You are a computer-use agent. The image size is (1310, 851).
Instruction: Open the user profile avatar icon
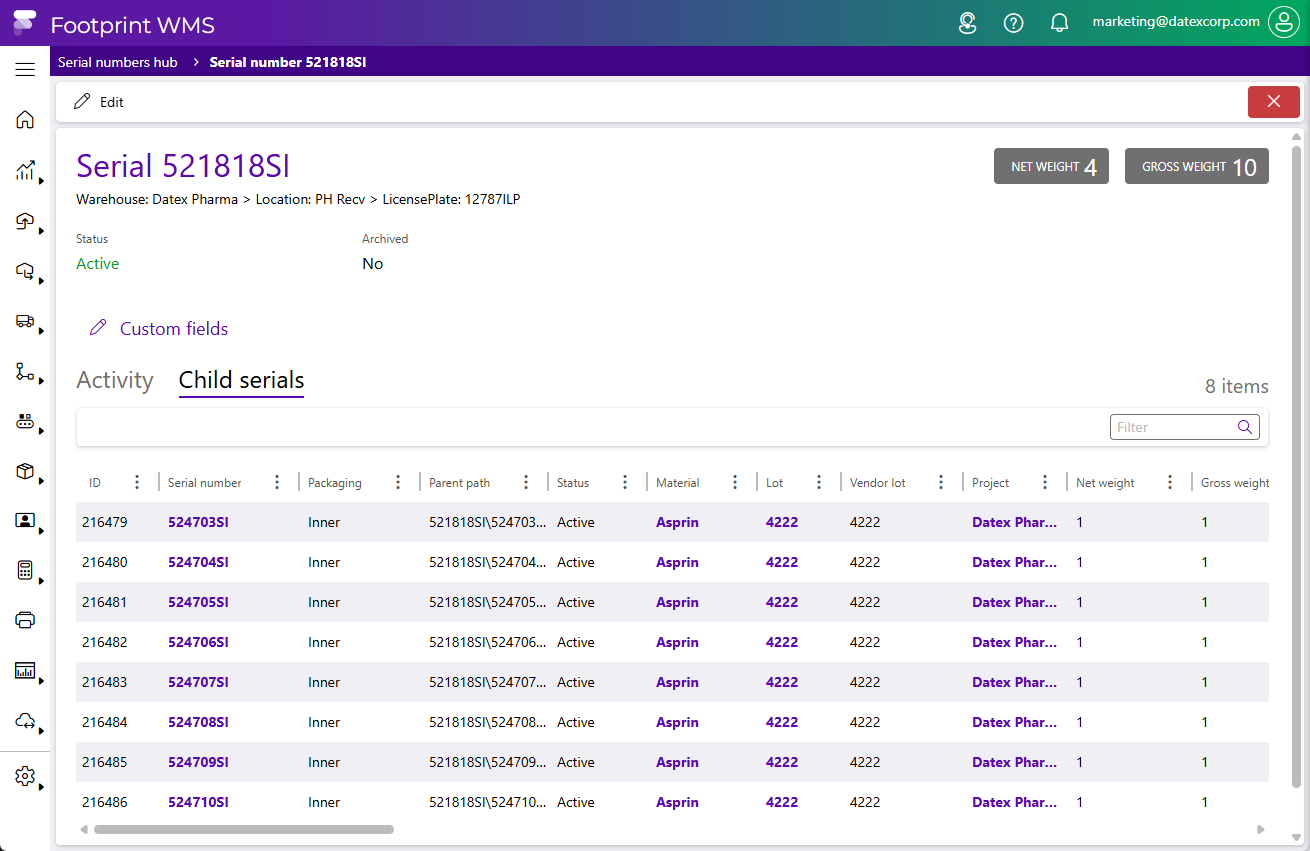click(1283, 23)
